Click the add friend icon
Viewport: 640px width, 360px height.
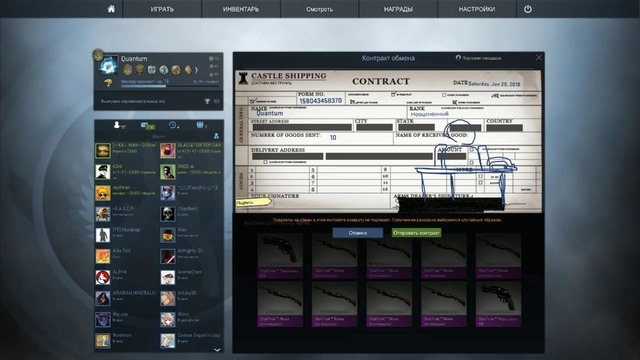pos(216,136)
